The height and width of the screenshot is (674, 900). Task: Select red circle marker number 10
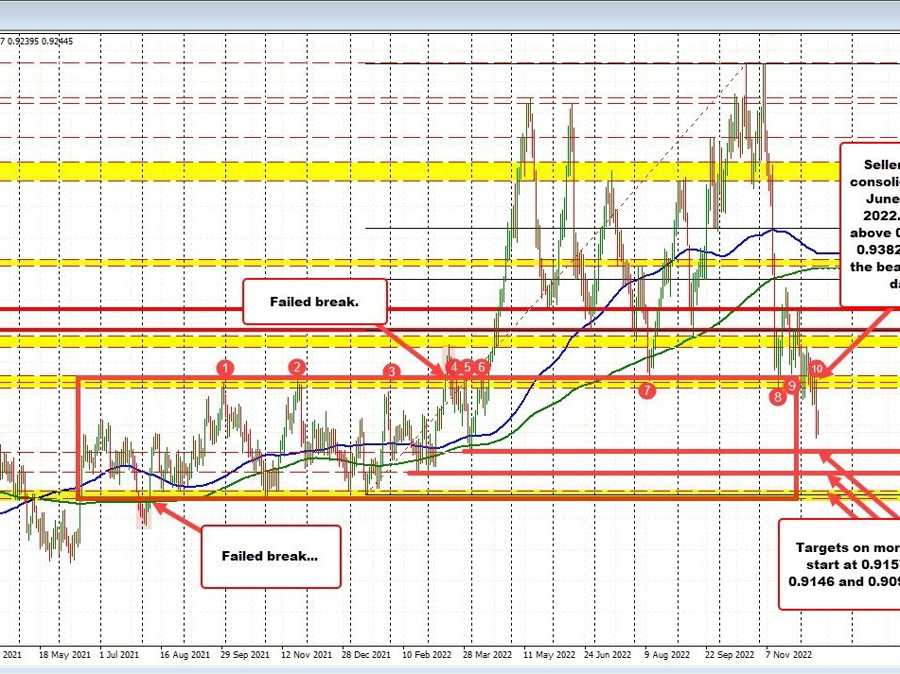click(817, 369)
